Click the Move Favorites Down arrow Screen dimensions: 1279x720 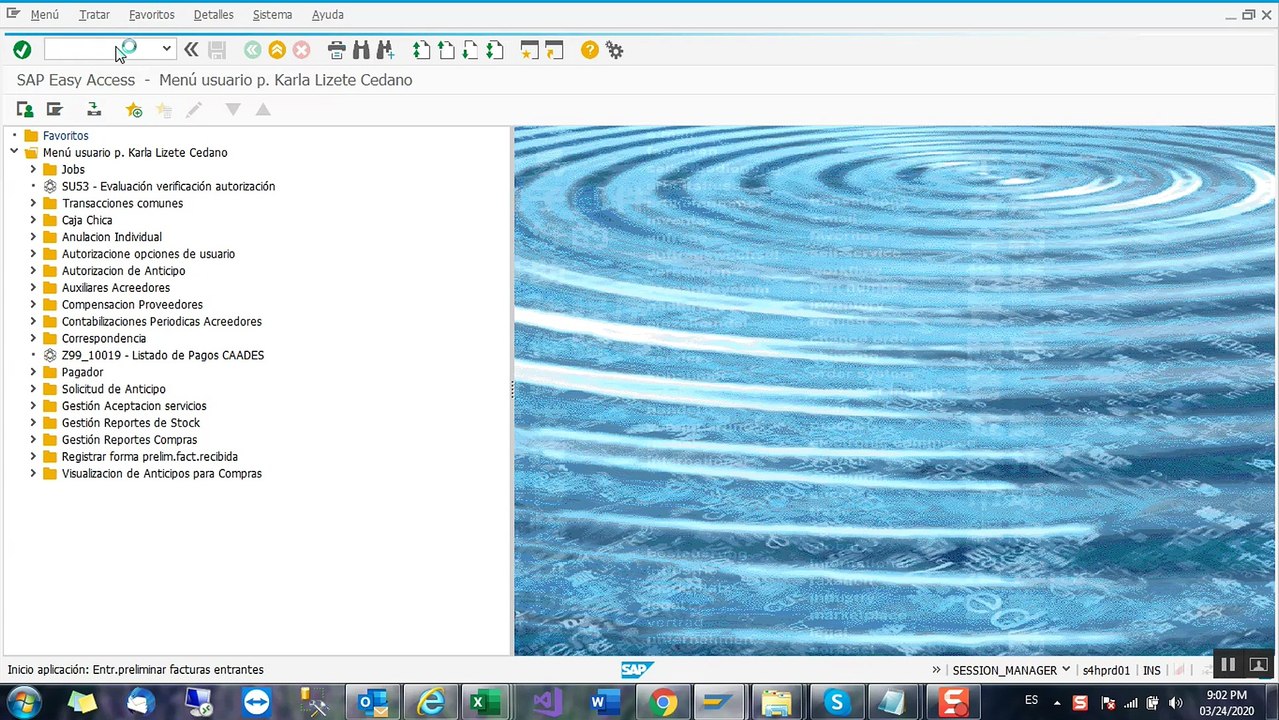[x=233, y=109]
